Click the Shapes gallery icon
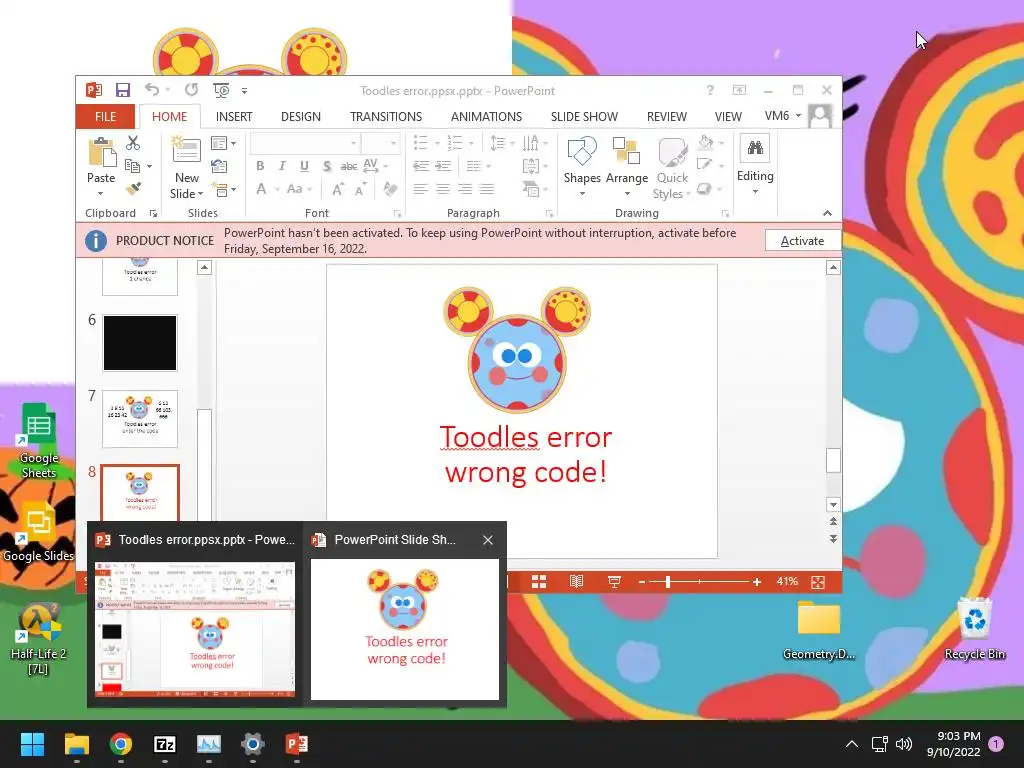This screenshot has width=1024, height=768. (582, 152)
